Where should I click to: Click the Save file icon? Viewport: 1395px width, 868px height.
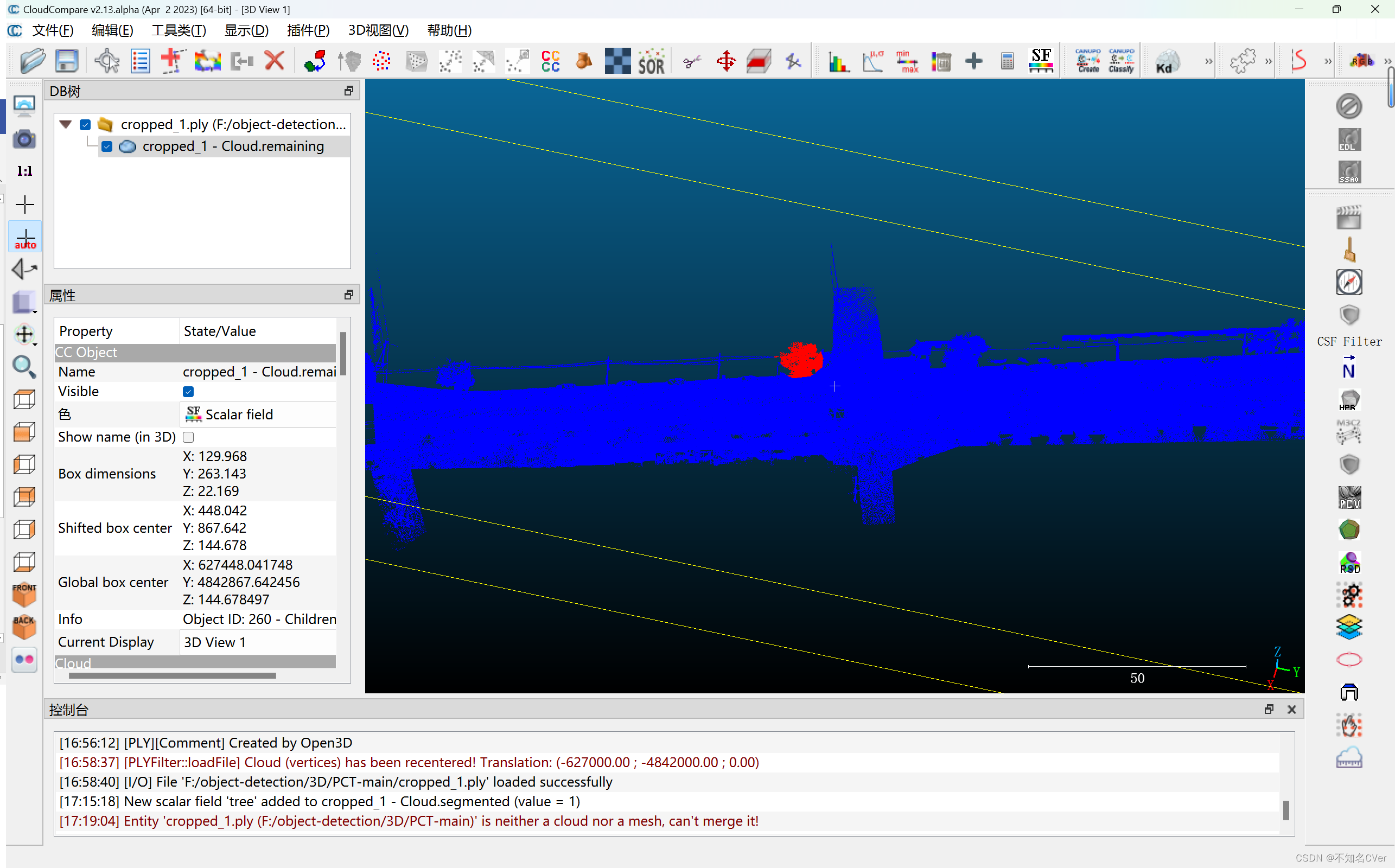67,61
